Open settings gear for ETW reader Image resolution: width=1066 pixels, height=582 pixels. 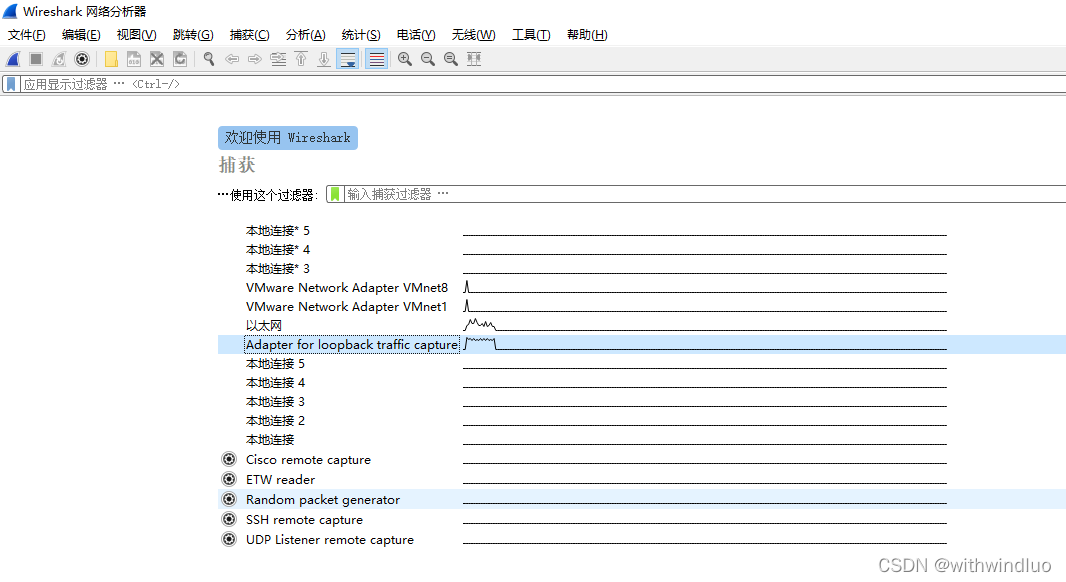pos(229,479)
